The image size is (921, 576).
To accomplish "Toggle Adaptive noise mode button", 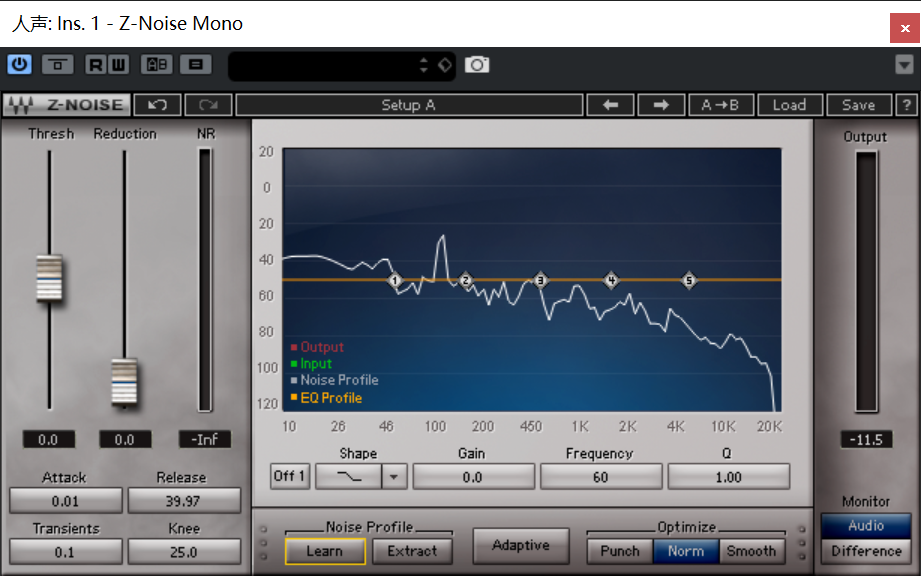I will tap(521, 545).
